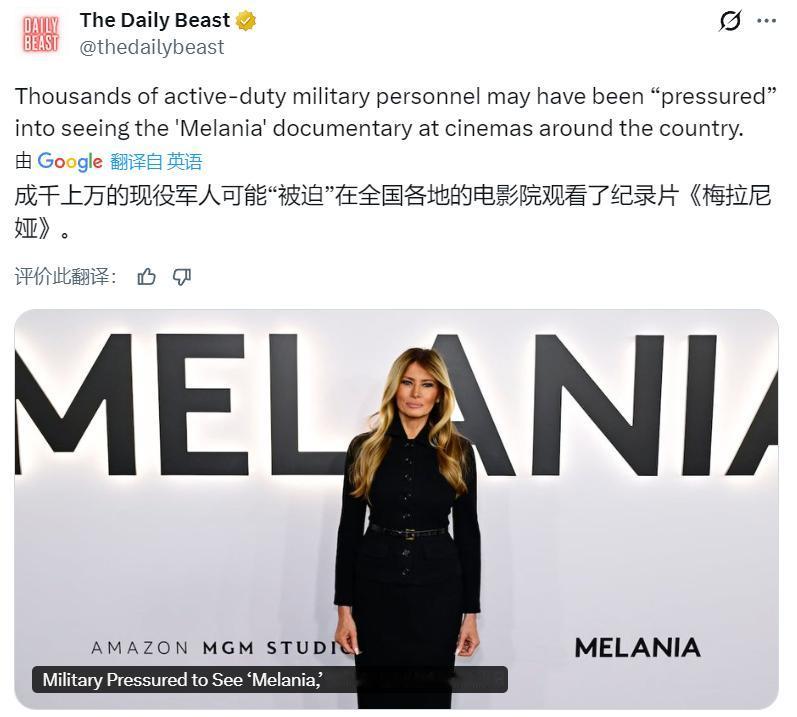The height and width of the screenshot is (717, 797).
Task: Click the gold verified badge
Action: (x=246, y=20)
